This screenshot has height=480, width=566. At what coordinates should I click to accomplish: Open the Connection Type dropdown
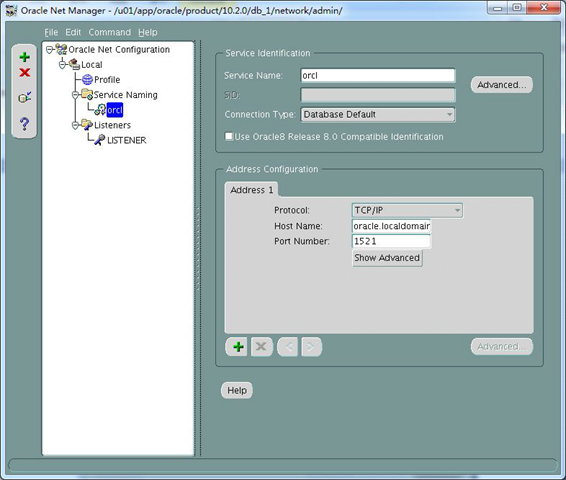coord(378,115)
